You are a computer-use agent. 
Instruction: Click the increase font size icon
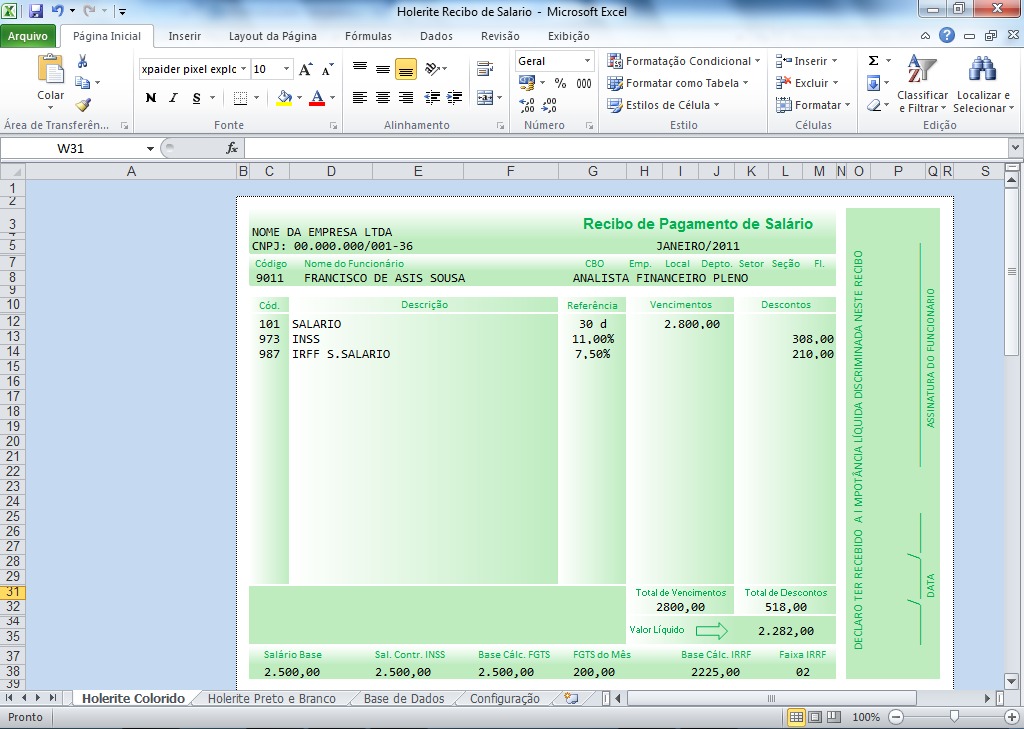coord(306,70)
